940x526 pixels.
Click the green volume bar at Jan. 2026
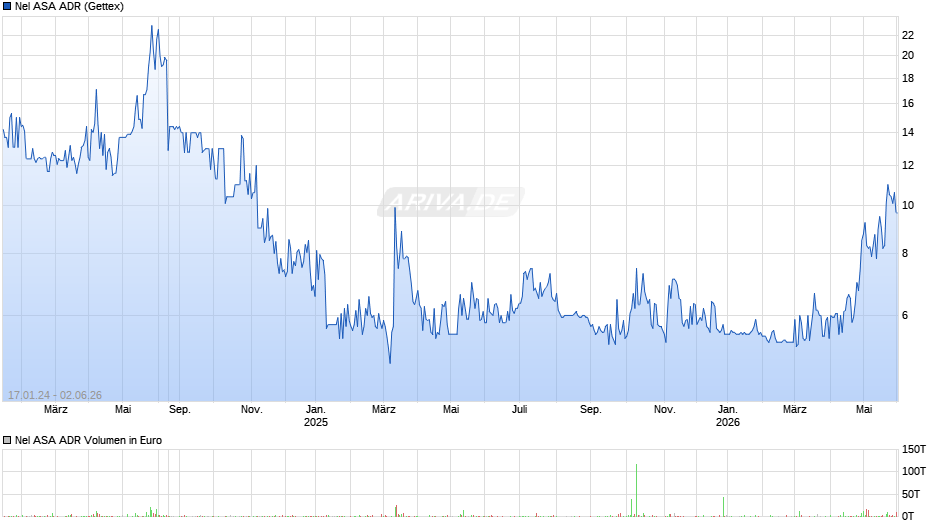(724, 507)
